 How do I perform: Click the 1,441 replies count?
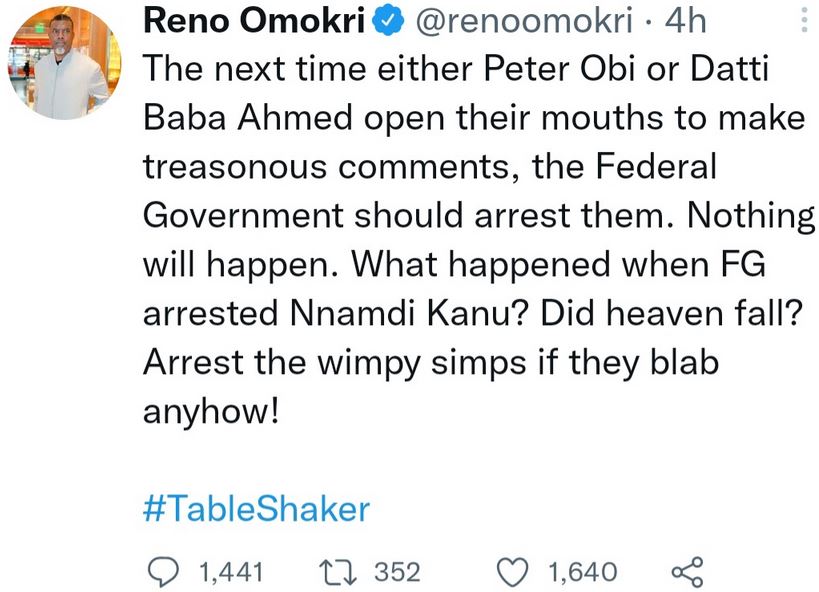click(x=231, y=572)
